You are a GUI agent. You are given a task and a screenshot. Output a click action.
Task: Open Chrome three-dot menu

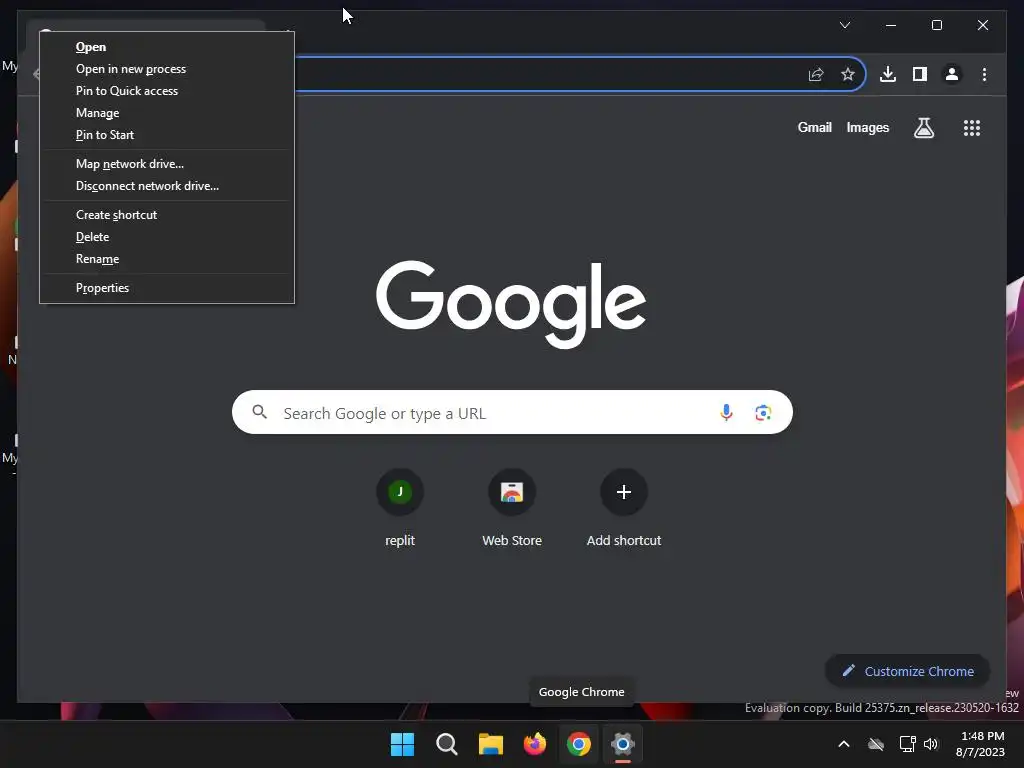[984, 74]
